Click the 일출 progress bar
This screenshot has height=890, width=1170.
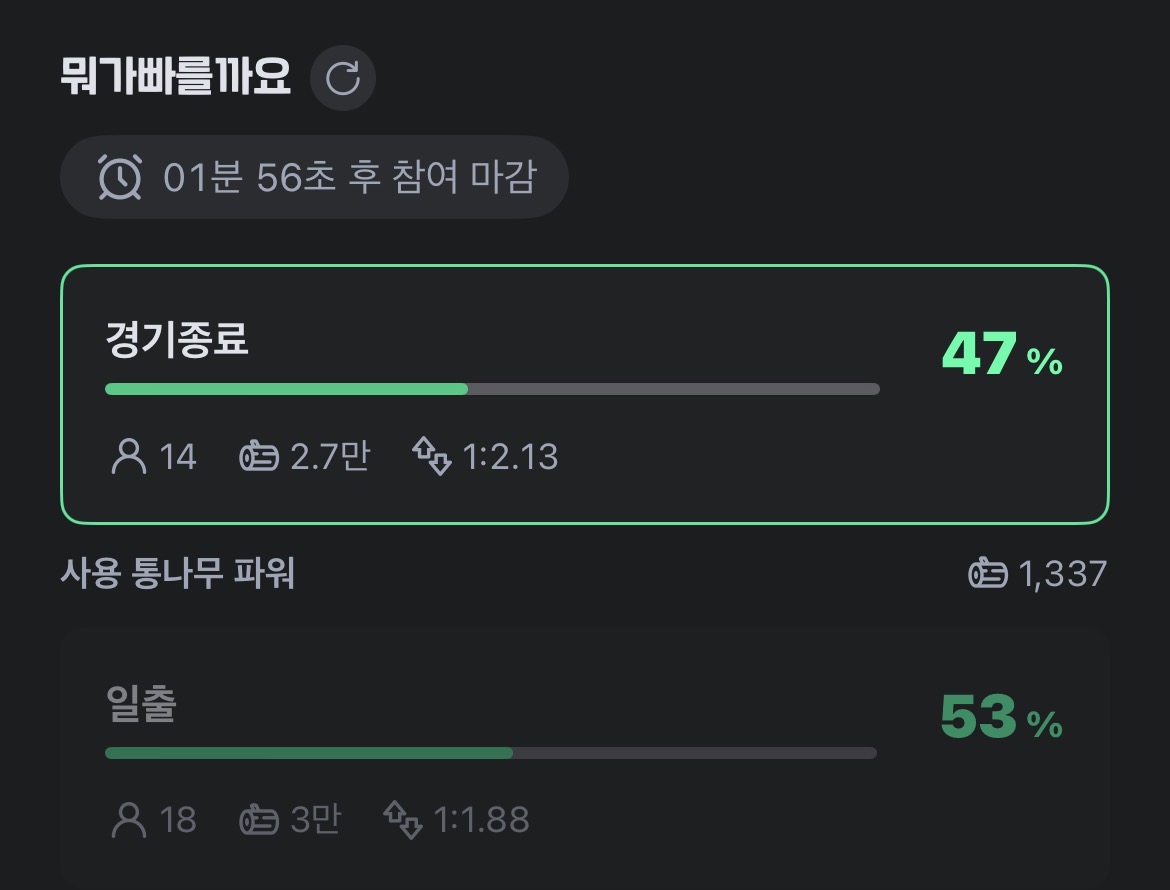point(491,753)
